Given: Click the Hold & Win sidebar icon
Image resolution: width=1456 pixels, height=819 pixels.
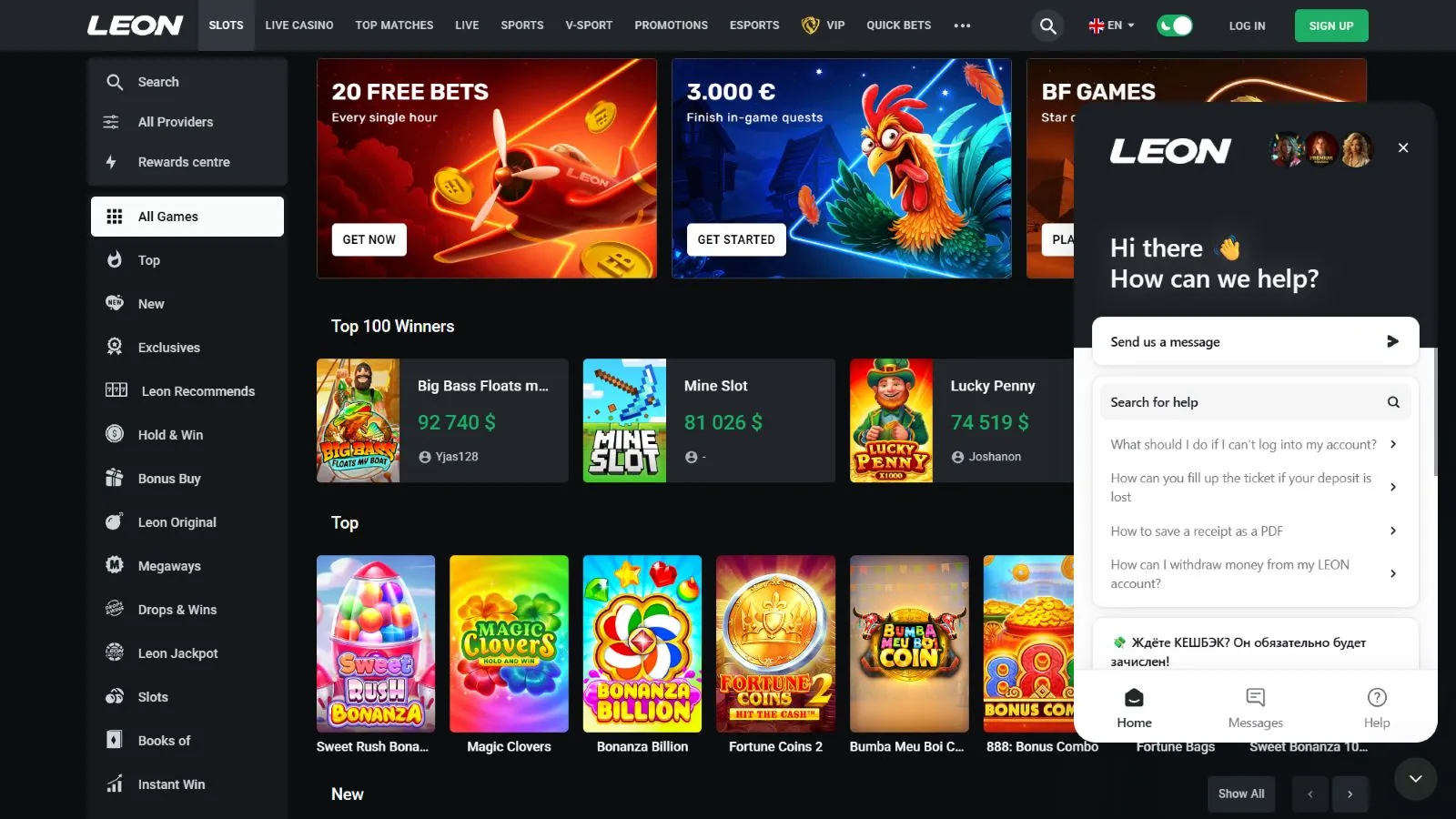Looking at the screenshot, I should 115,434.
